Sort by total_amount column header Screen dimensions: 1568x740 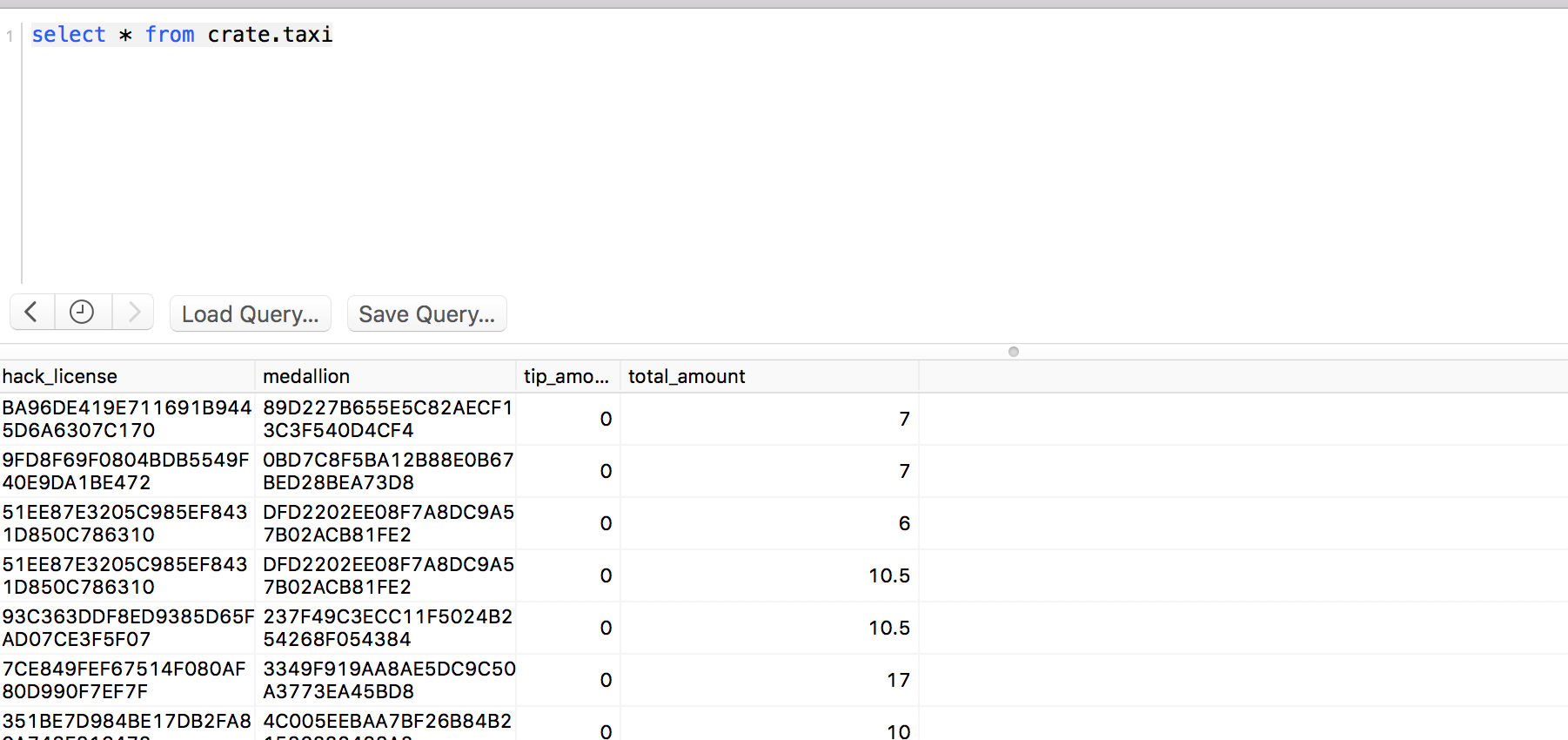pyautogui.click(x=770, y=376)
